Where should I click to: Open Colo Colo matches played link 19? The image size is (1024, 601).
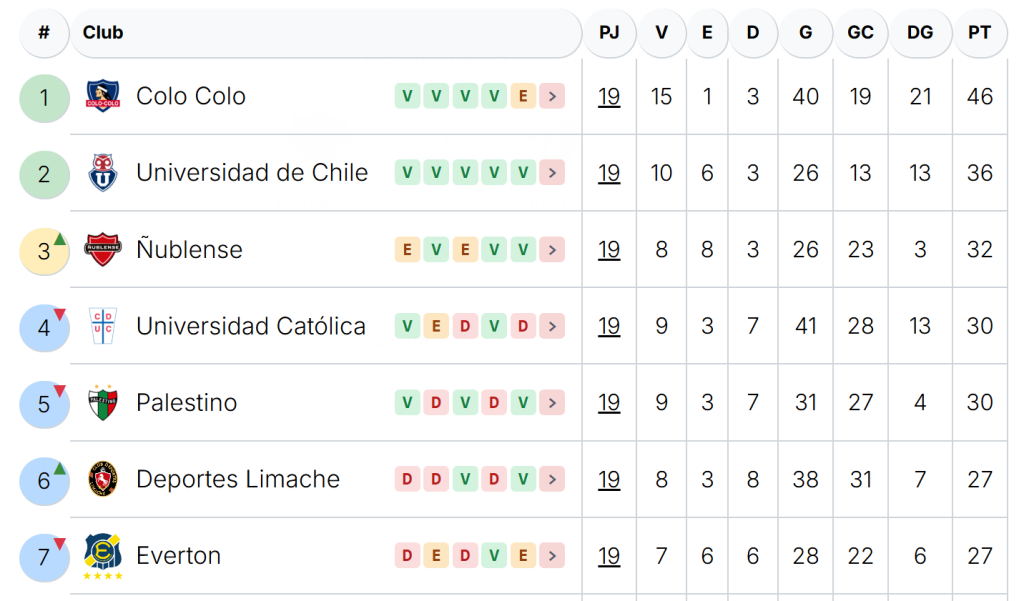click(x=609, y=97)
